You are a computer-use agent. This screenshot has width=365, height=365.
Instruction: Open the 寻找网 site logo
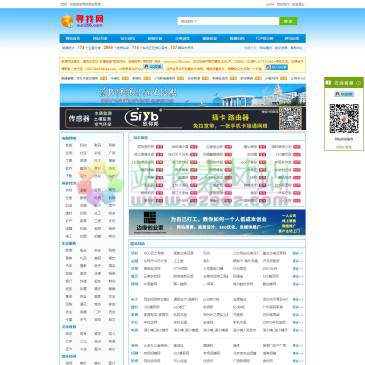(82, 21)
